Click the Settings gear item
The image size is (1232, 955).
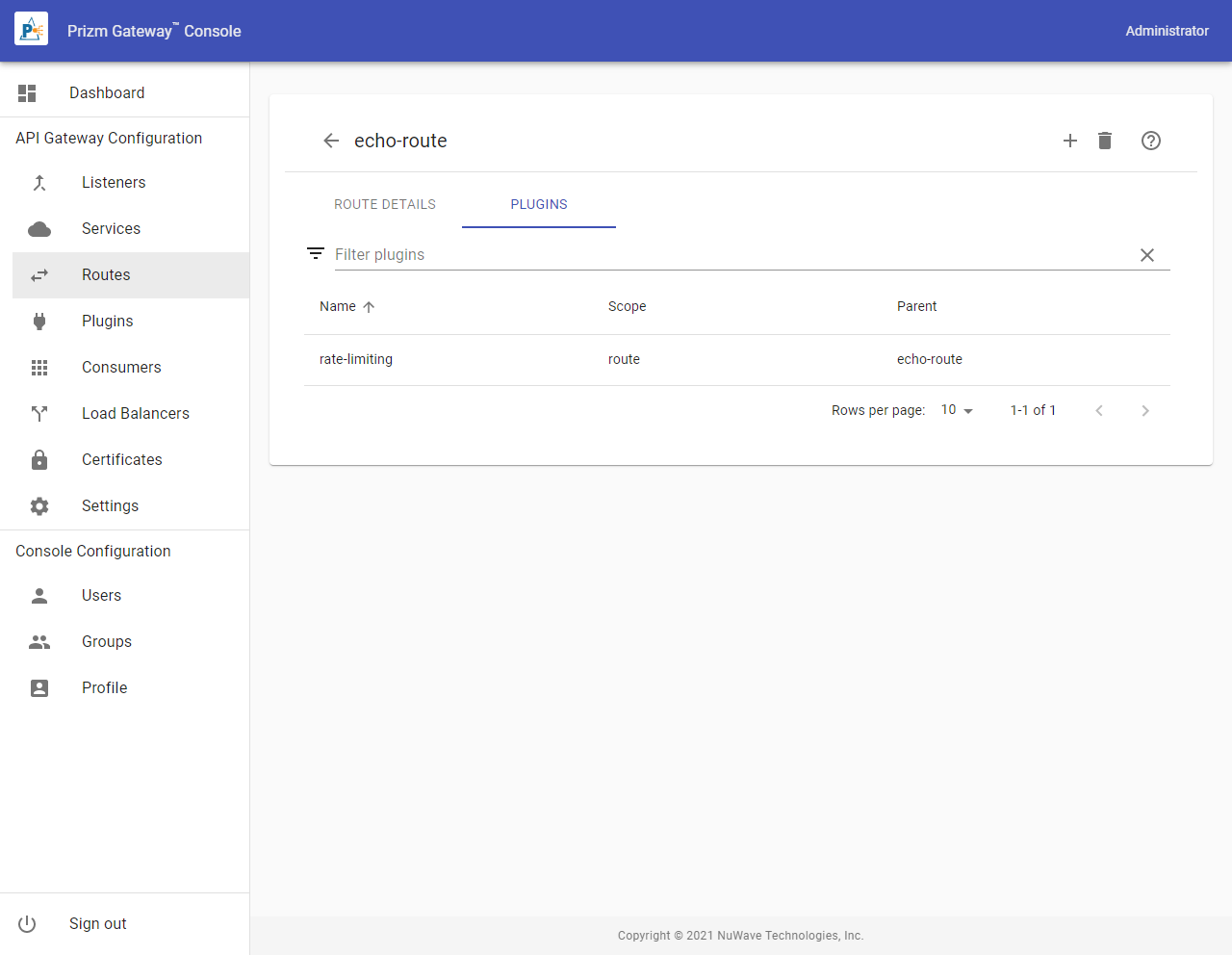click(110, 505)
